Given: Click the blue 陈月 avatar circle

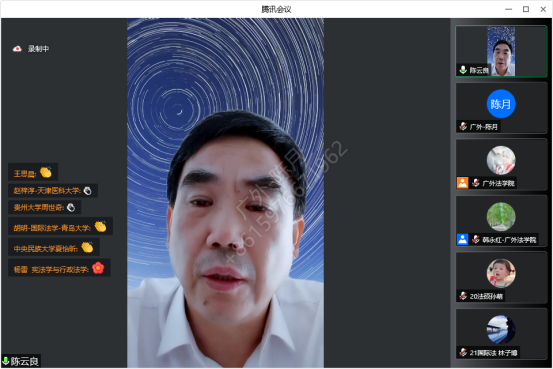Looking at the screenshot, I should pos(501,104).
